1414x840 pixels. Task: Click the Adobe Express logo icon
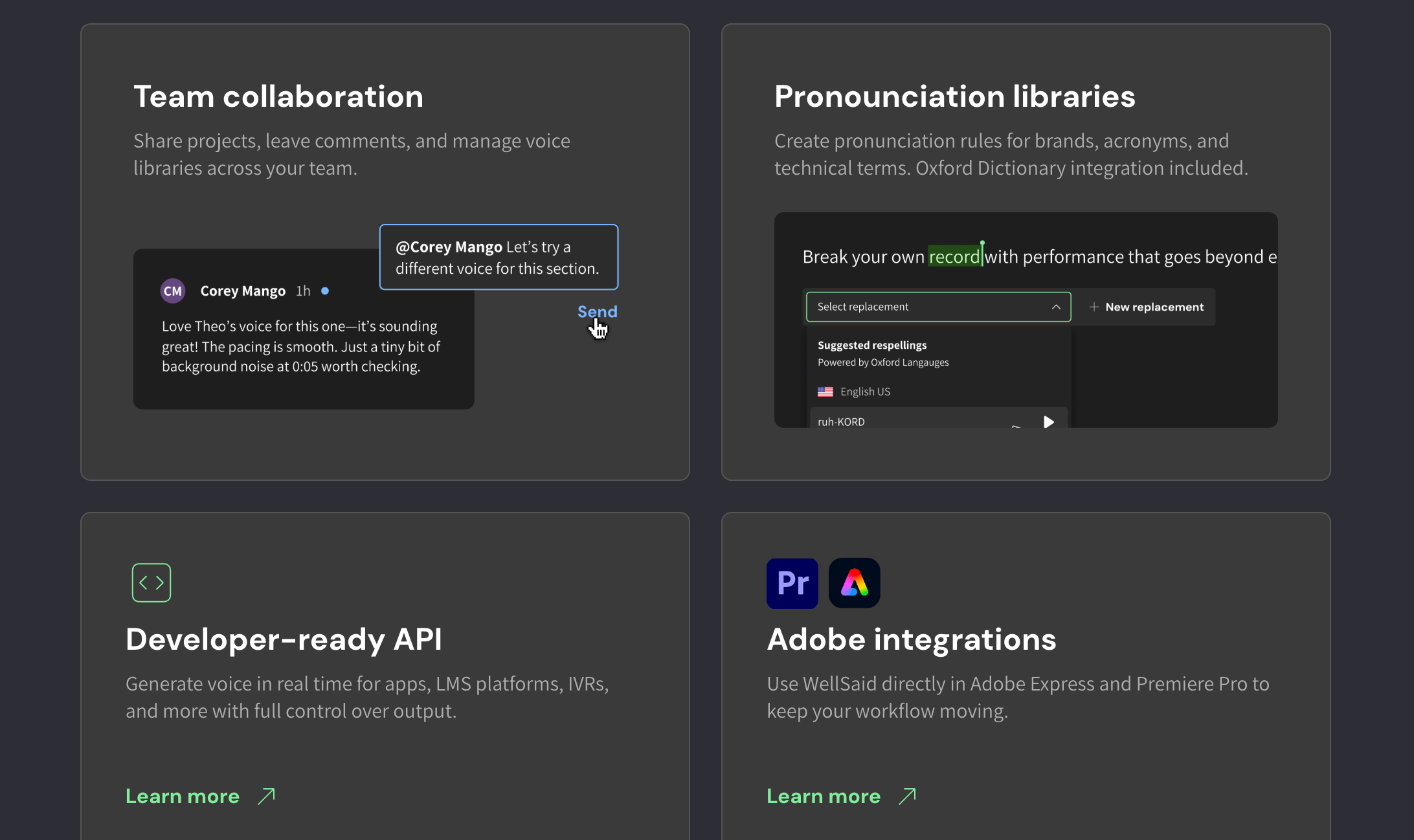click(854, 583)
